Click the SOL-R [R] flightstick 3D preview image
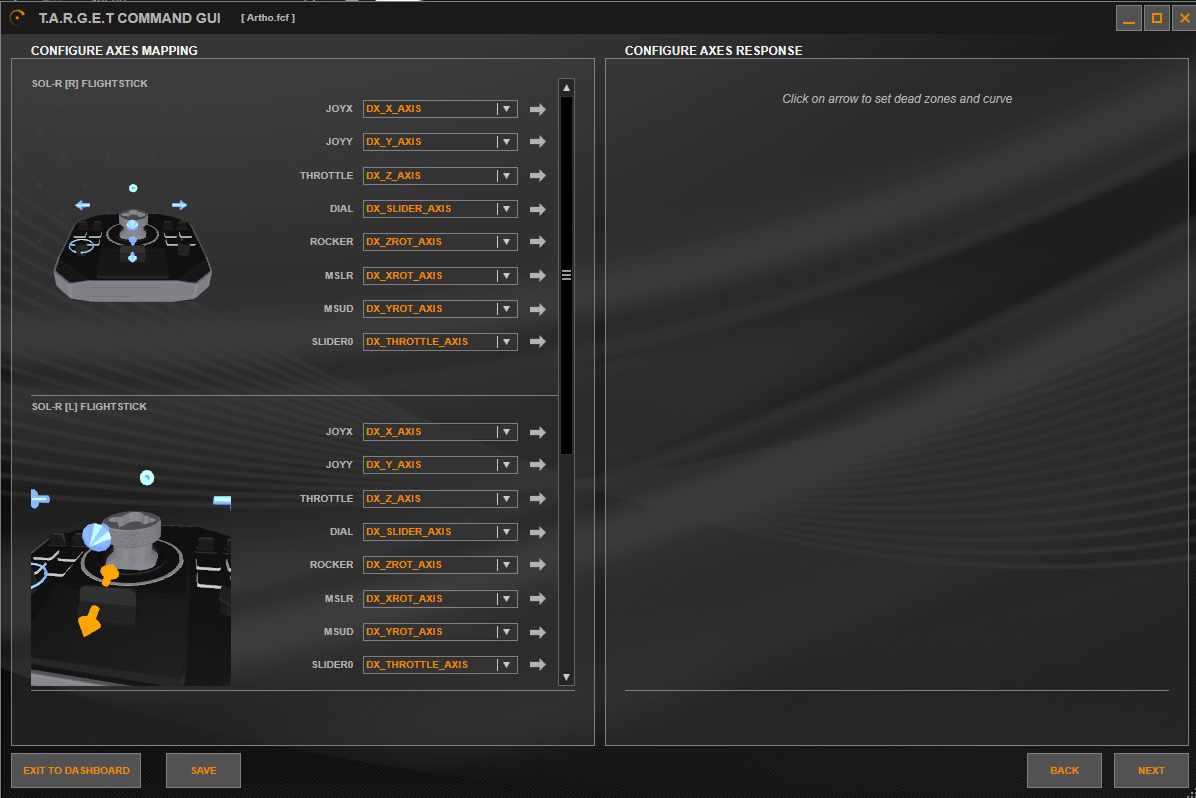Viewport: 1196px width, 798px height. tap(132, 250)
